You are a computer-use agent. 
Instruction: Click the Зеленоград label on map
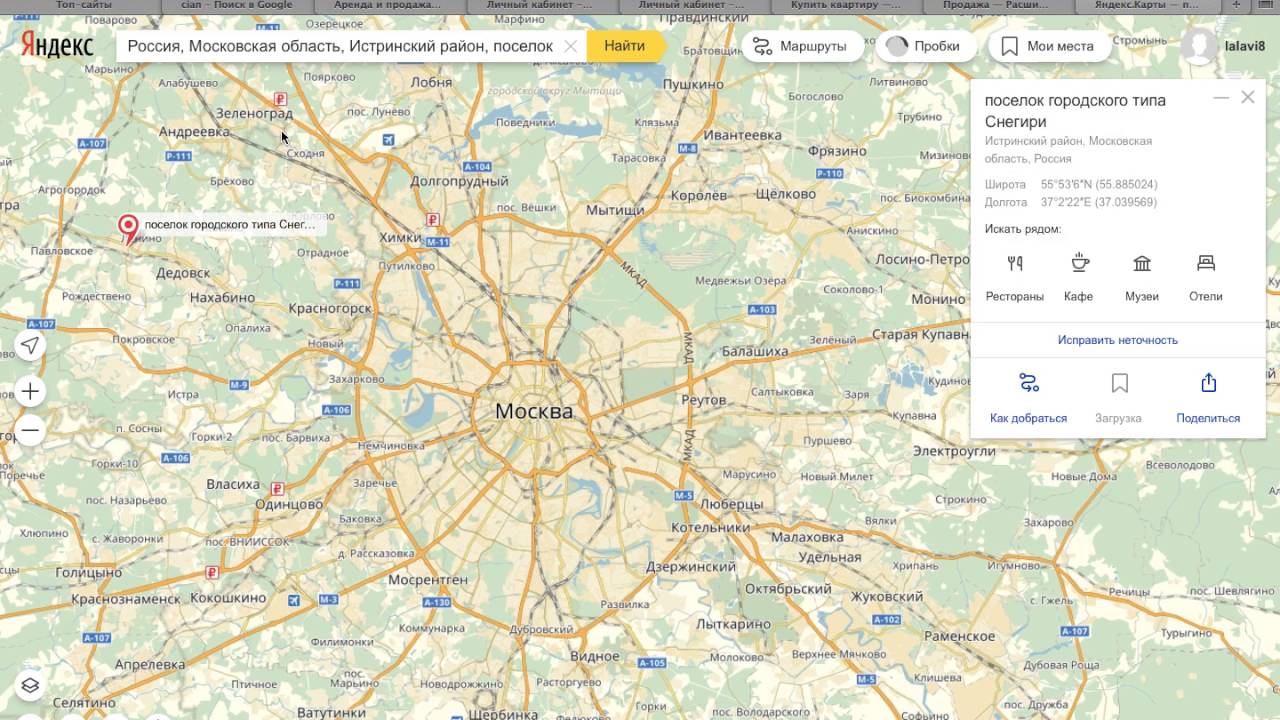[x=254, y=113]
